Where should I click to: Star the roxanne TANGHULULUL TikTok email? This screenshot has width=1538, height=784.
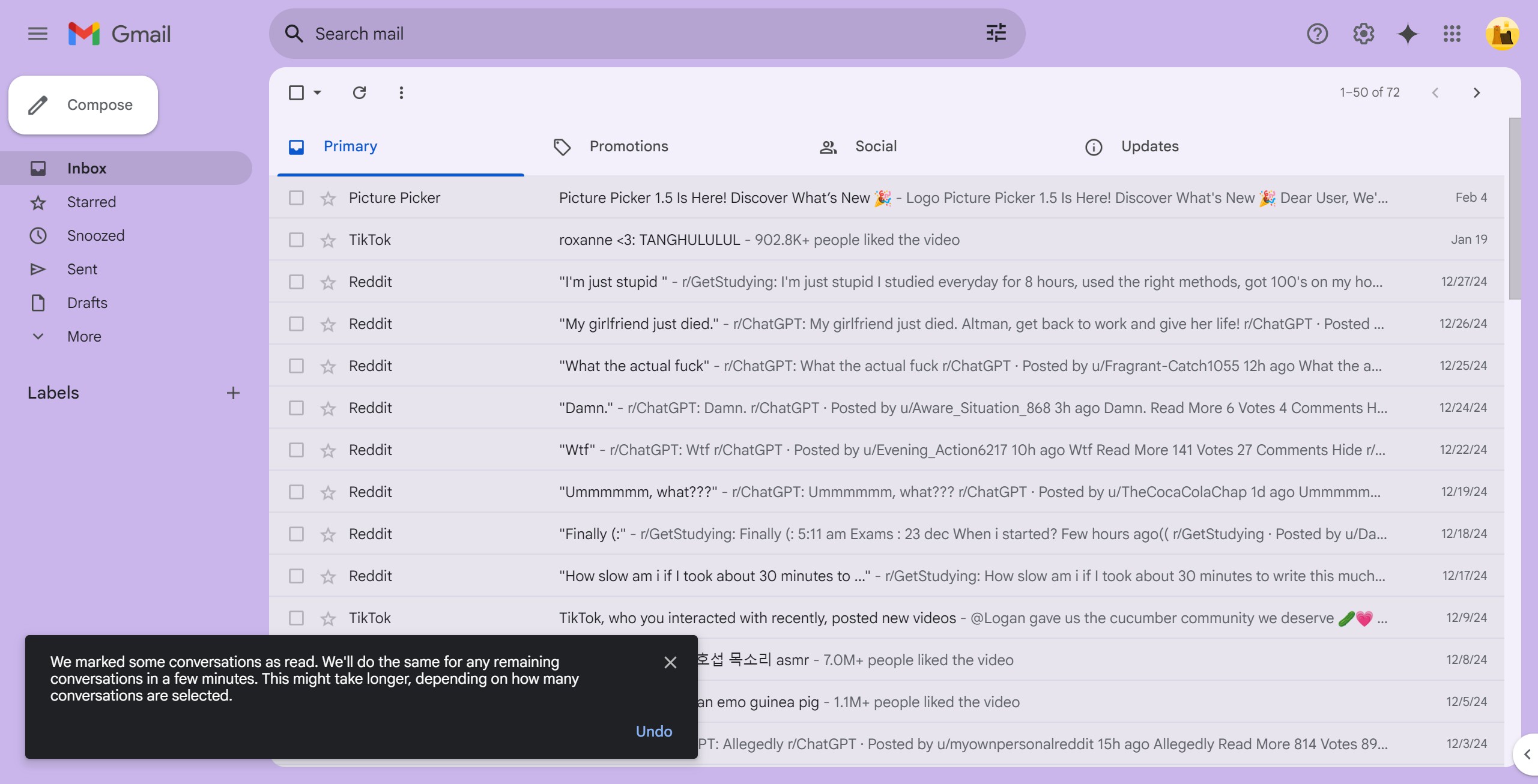(x=328, y=240)
